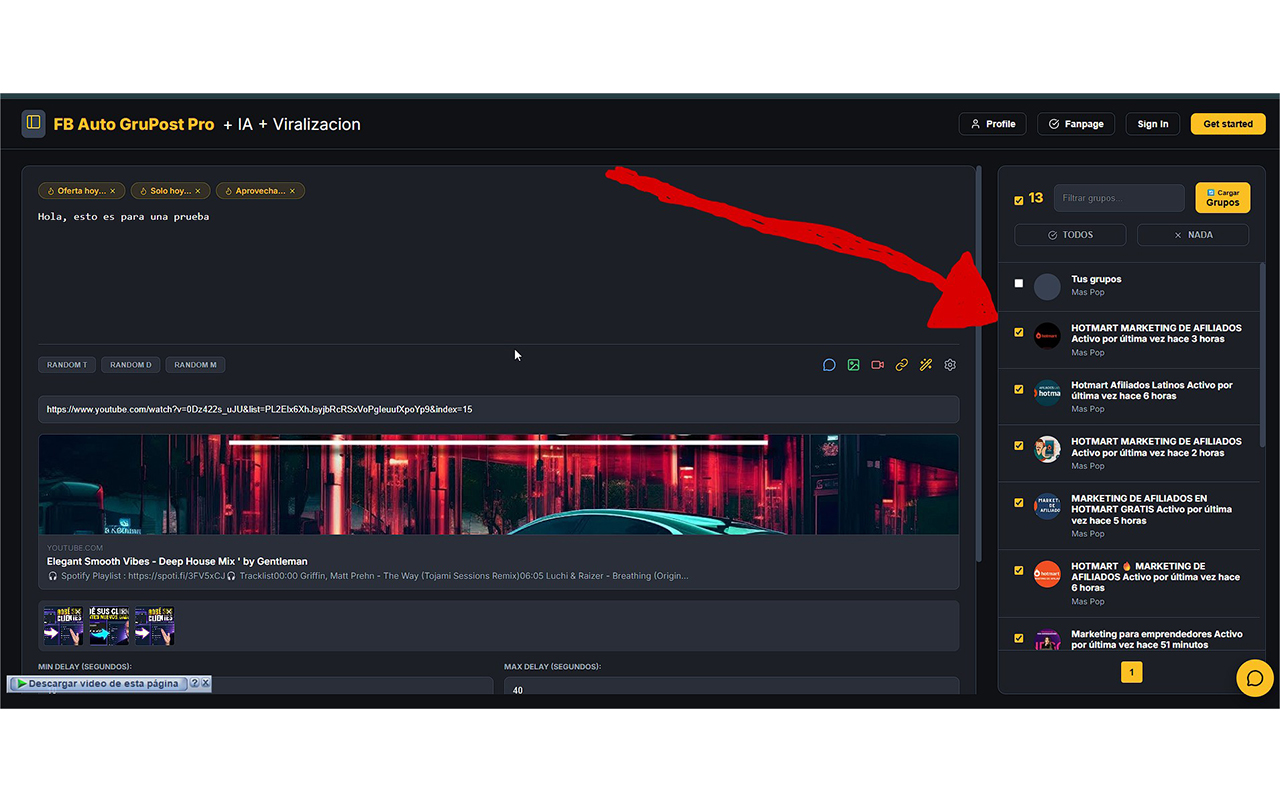Viewport: 1280px width, 800px height.
Task: Click the 'FB Auto GruPost Pro' title
Action: pyautogui.click(x=134, y=124)
